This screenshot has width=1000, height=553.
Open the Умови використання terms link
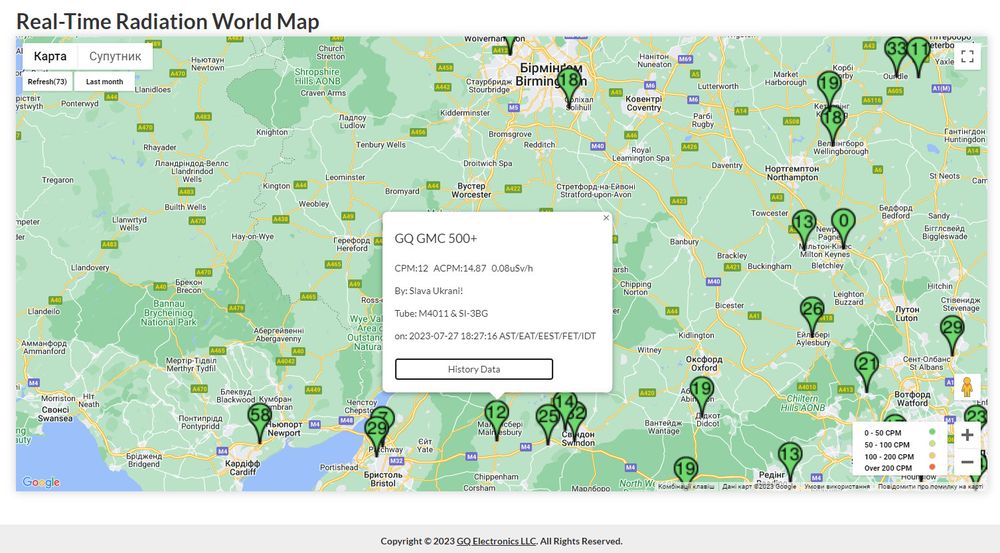click(x=837, y=487)
